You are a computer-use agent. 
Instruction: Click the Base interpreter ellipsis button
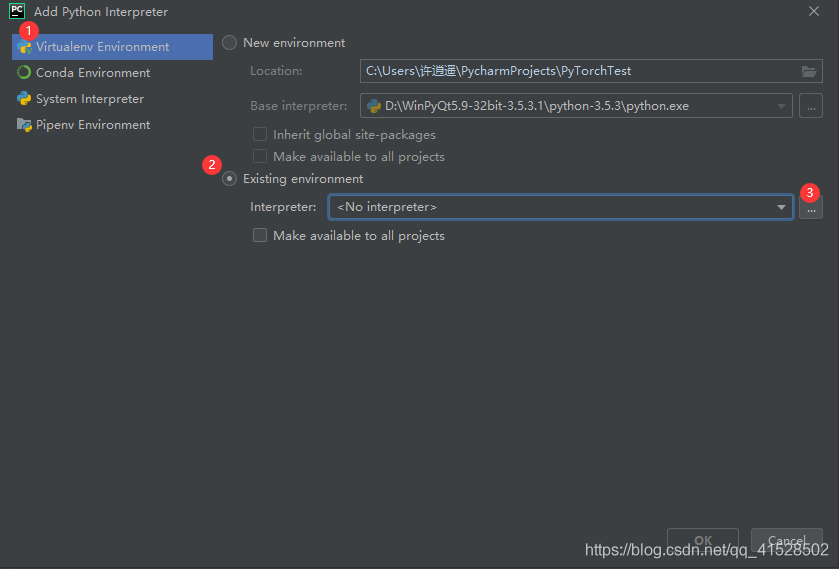(x=810, y=106)
